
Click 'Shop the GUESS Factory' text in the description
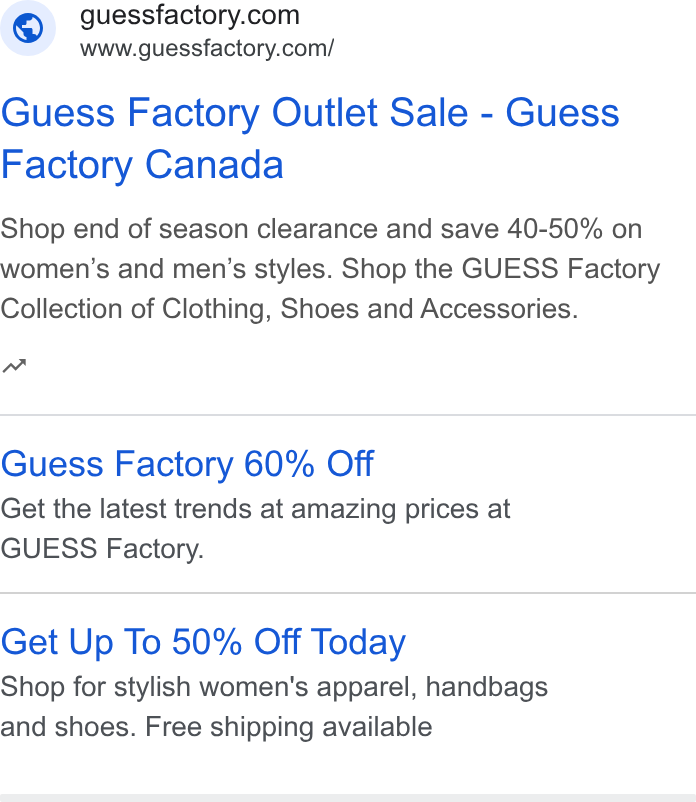pyautogui.click(x=501, y=269)
